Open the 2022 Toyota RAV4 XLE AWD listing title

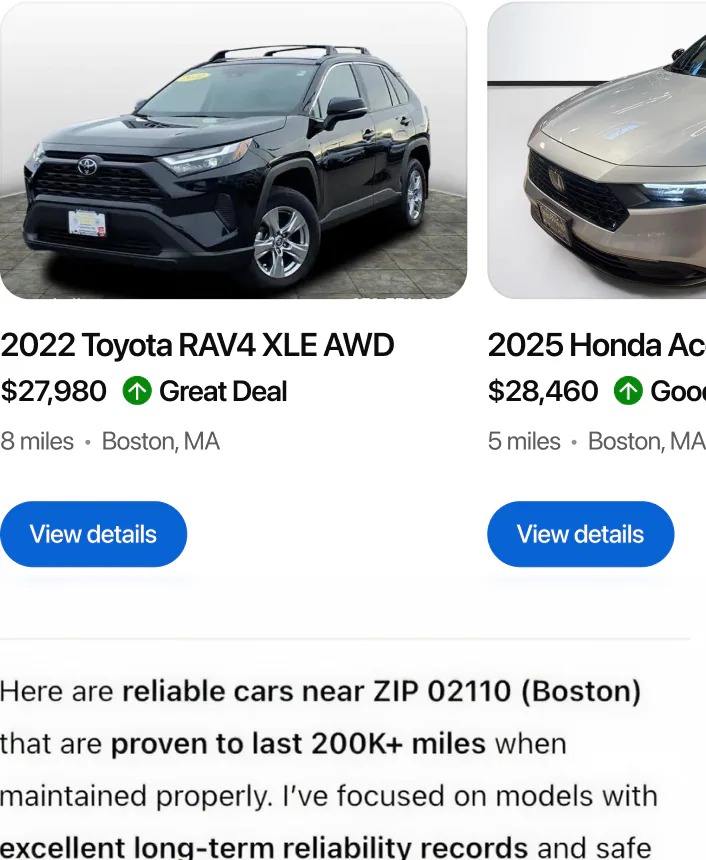pyautogui.click(x=197, y=345)
